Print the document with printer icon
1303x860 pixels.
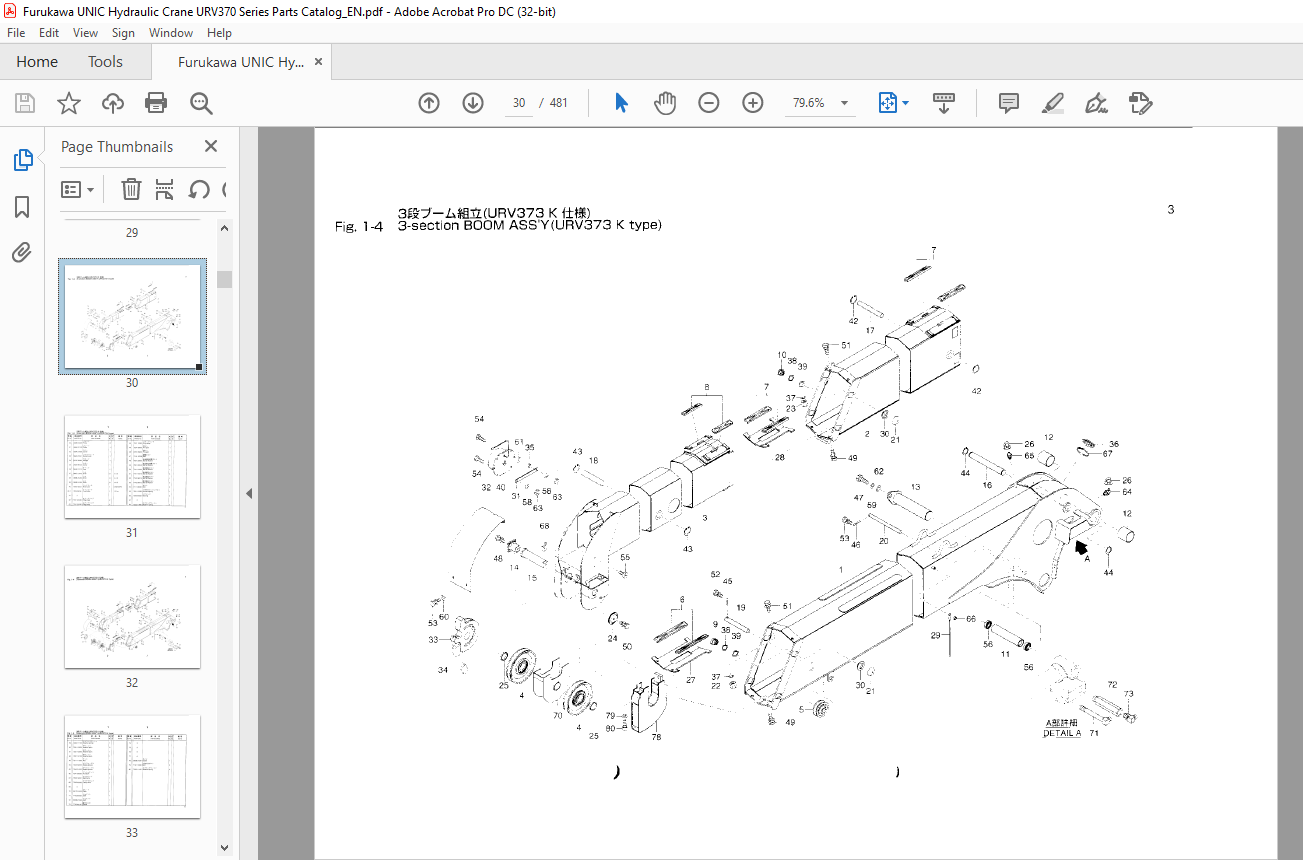tap(156, 103)
